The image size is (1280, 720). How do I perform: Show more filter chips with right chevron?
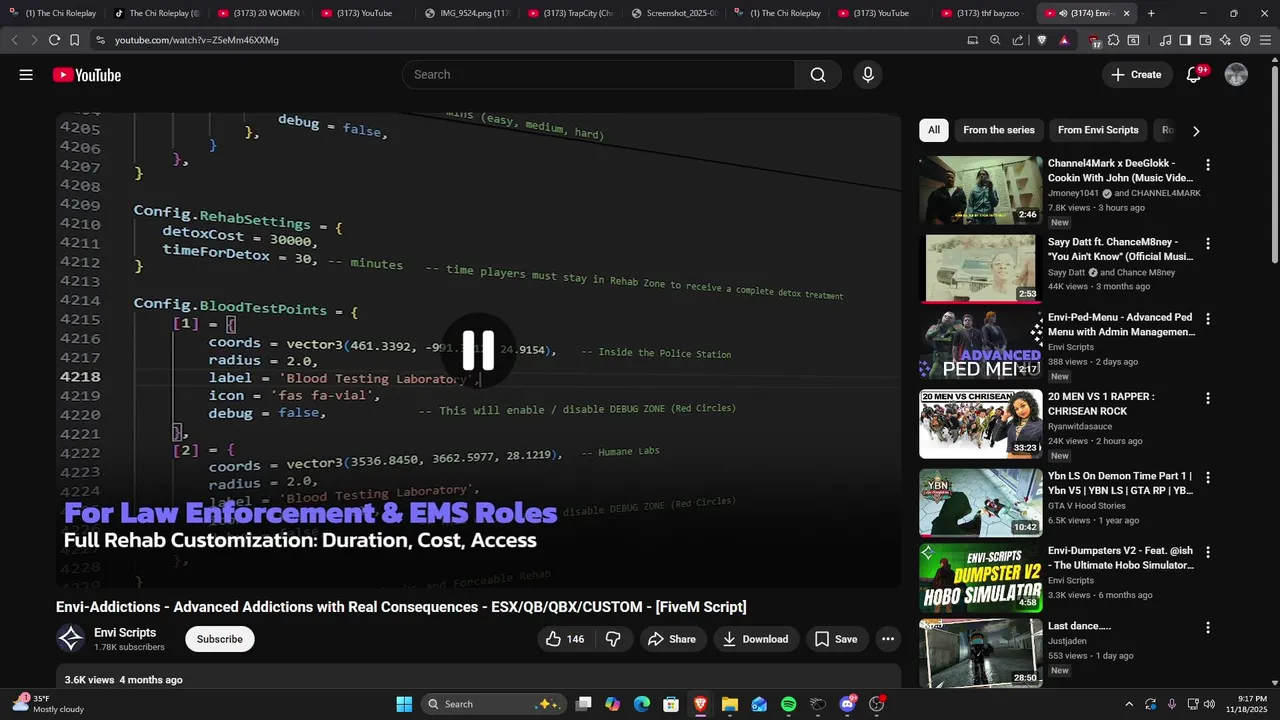1196,130
